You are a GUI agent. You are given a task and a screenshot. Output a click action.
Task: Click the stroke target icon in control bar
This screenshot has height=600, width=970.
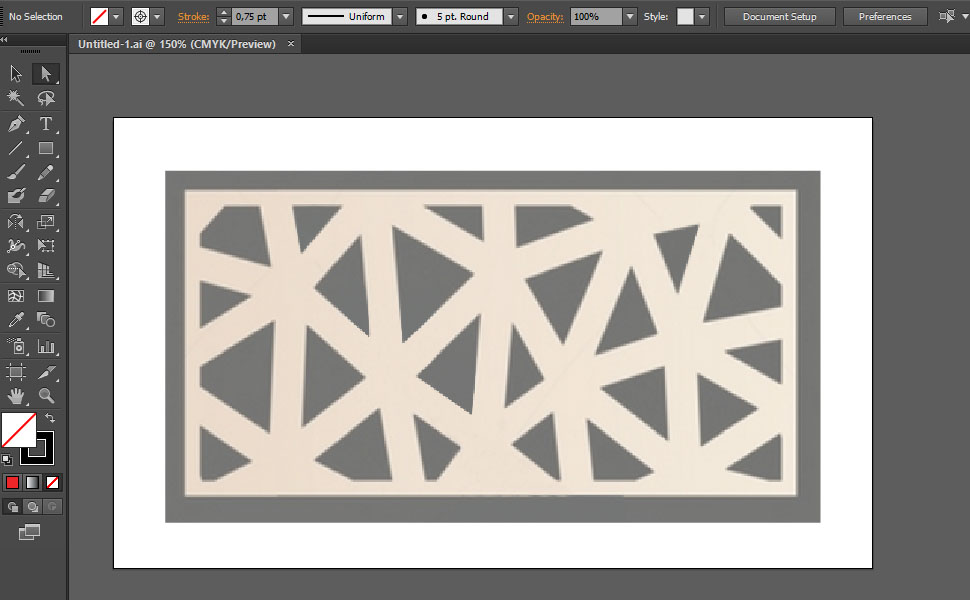point(140,17)
